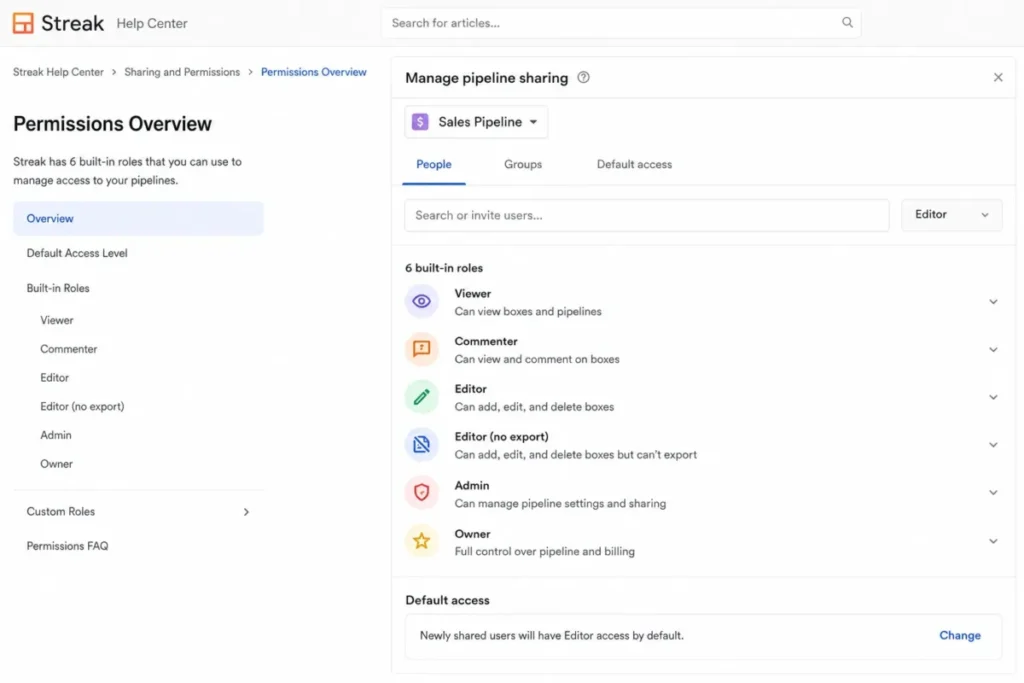This screenshot has height=683, width=1024.
Task: Expand the Admin role details chevron
Action: pos(993,492)
